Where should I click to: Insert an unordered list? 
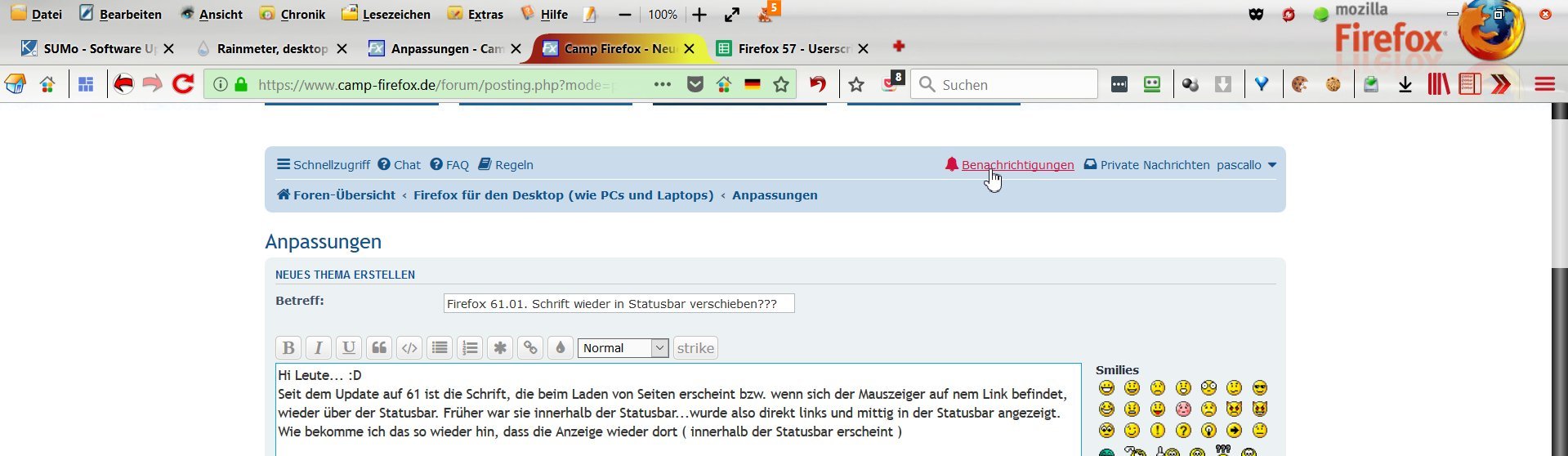[440, 347]
